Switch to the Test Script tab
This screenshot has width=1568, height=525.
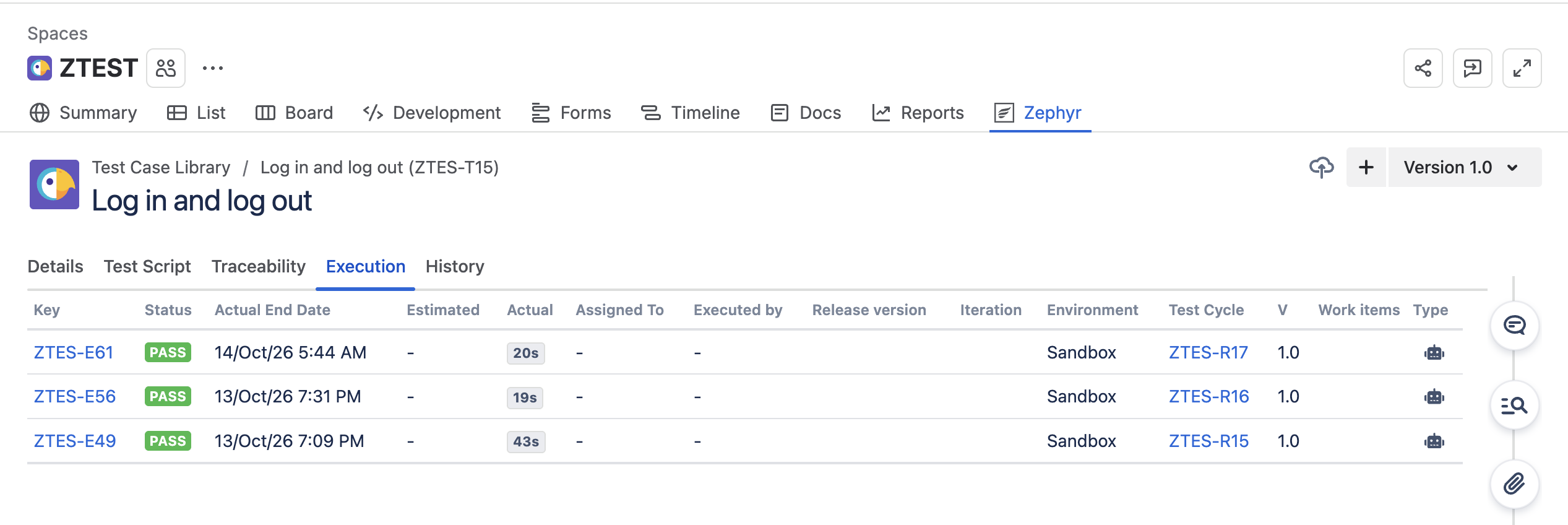pyautogui.click(x=147, y=266)
